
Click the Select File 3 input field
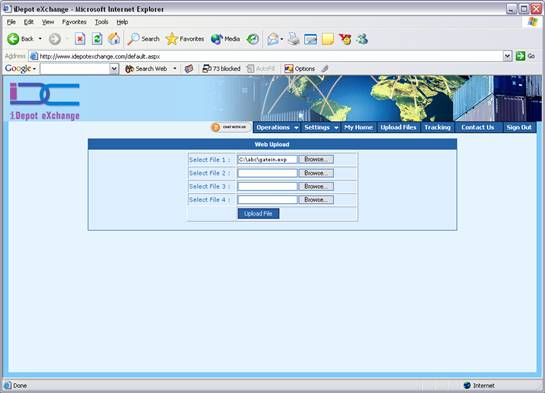coord(268,187)
